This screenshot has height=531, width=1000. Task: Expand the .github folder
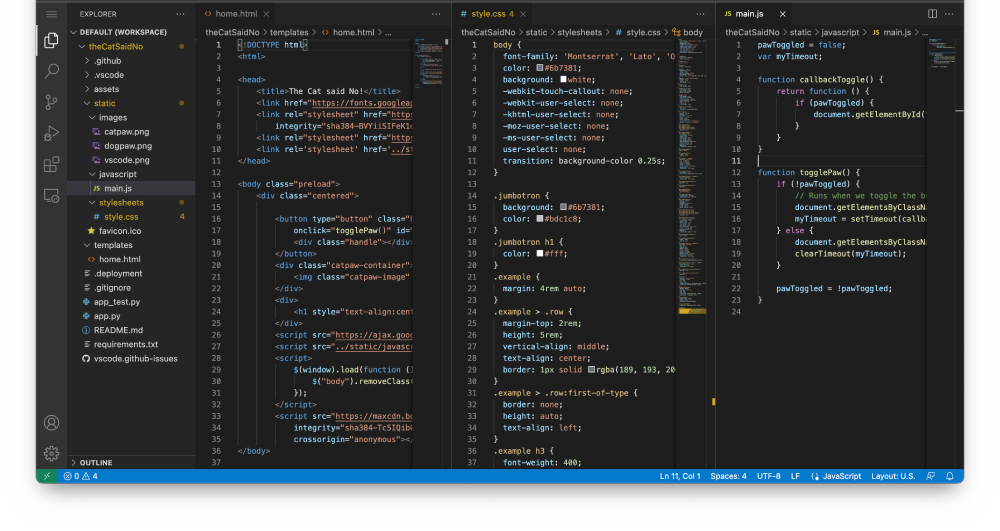coord(108,61)
